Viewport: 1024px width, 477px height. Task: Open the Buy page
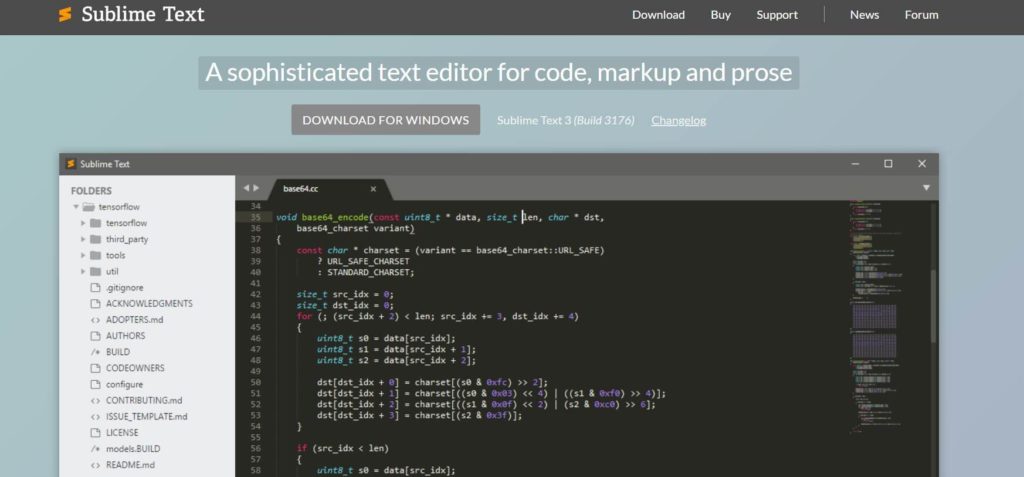tap(720, 15)
